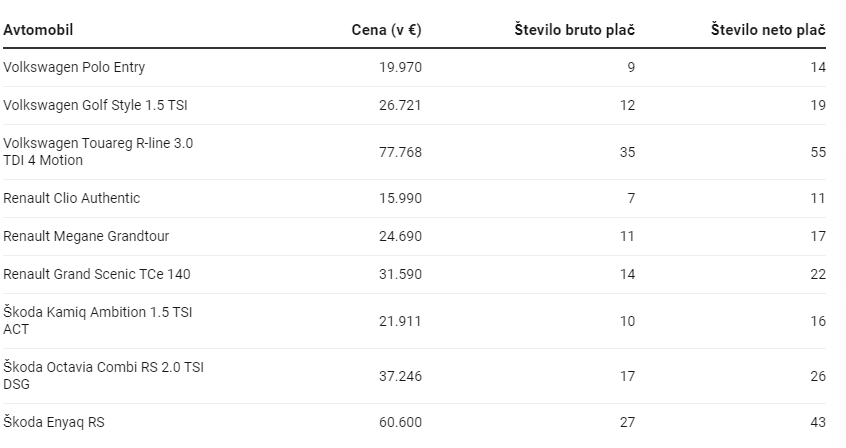The image size is (846, 448).
Task: Select the Volkswagen Polo Entry row
Action: 414,67
